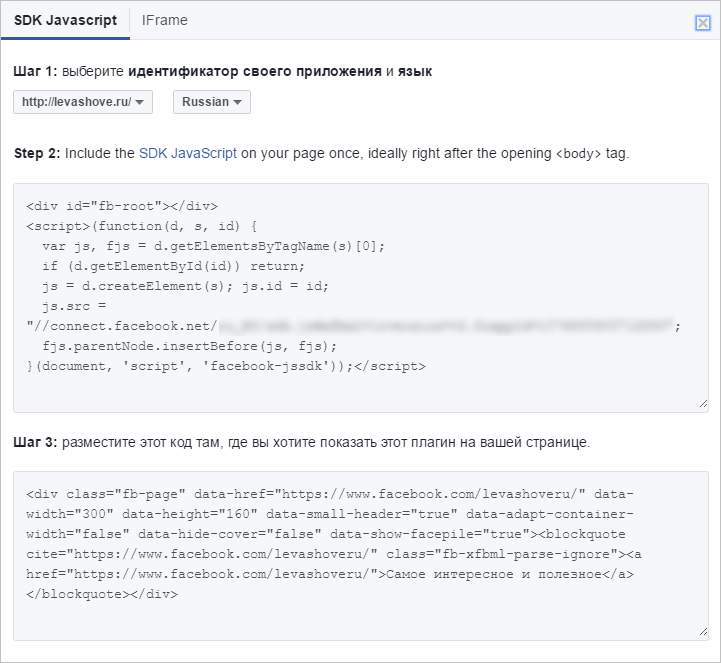Image resolution: width=721 pixels, height=663 pixels.
Task: Click the <div id="fb-root"></div> code line
Action: pyautogui.click(x=122, y=206)
